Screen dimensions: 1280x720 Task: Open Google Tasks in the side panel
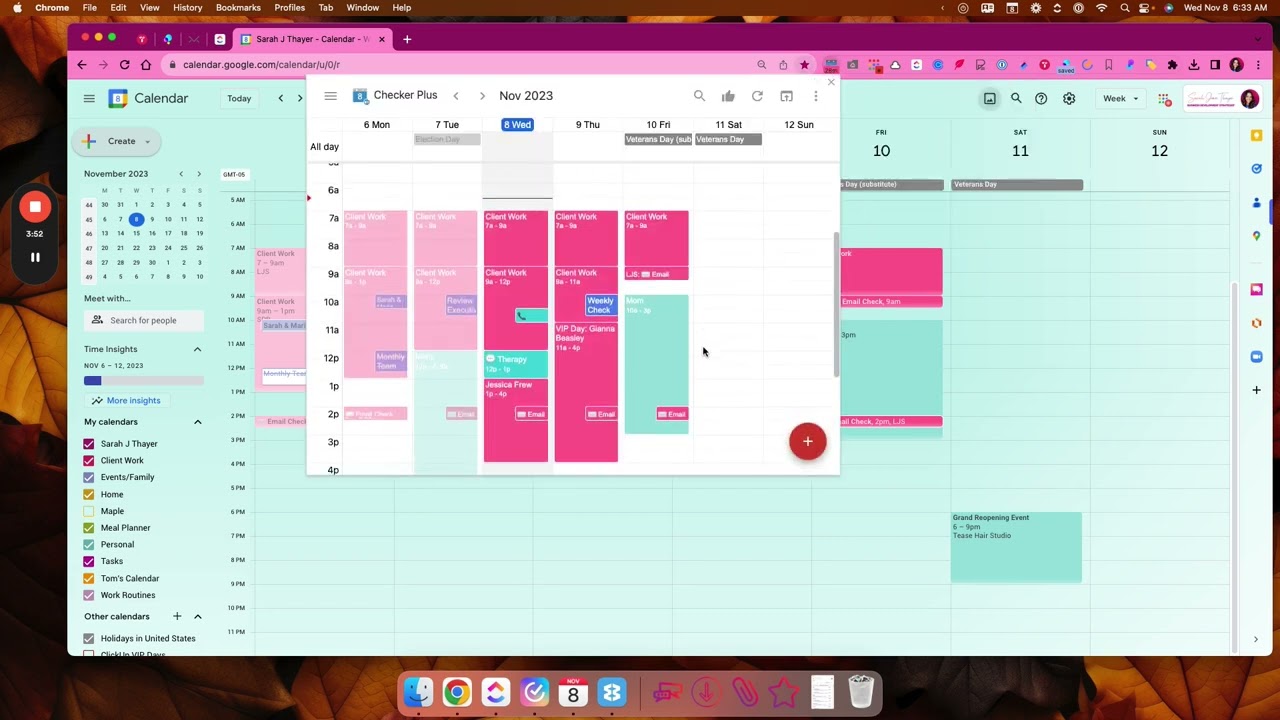click(x=1257, y=168)
